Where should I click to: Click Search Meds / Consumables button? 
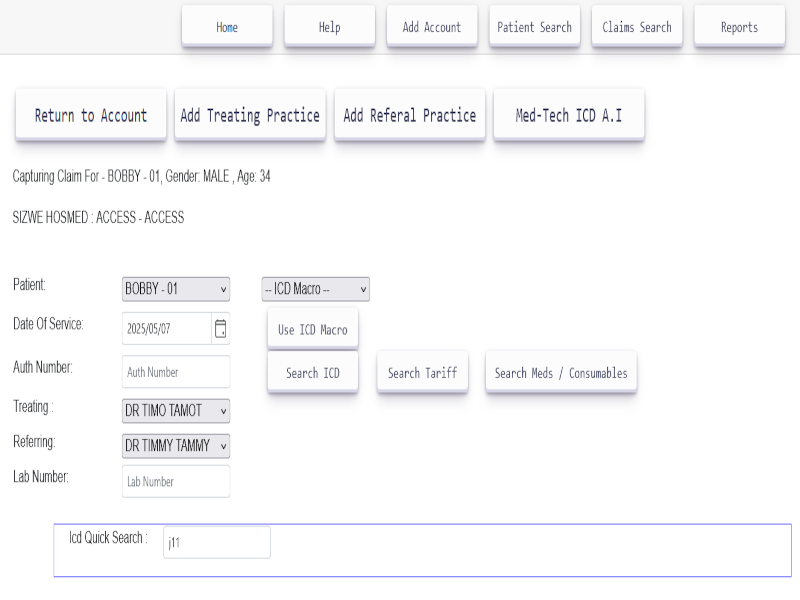[561, 373]
